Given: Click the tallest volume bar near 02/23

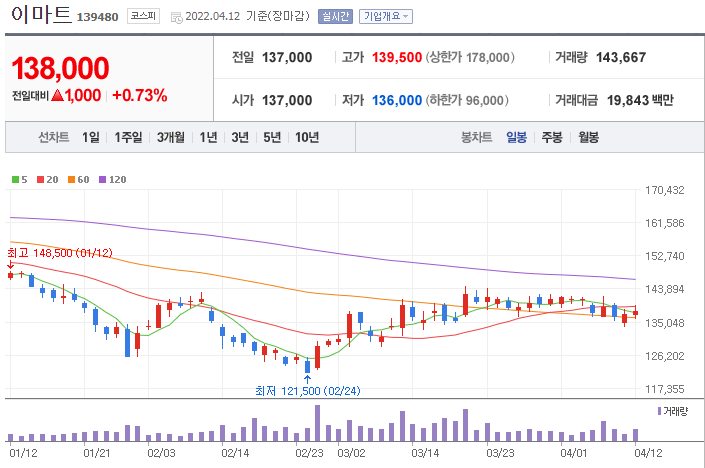Looking at the screenshot, I should 317,423.
